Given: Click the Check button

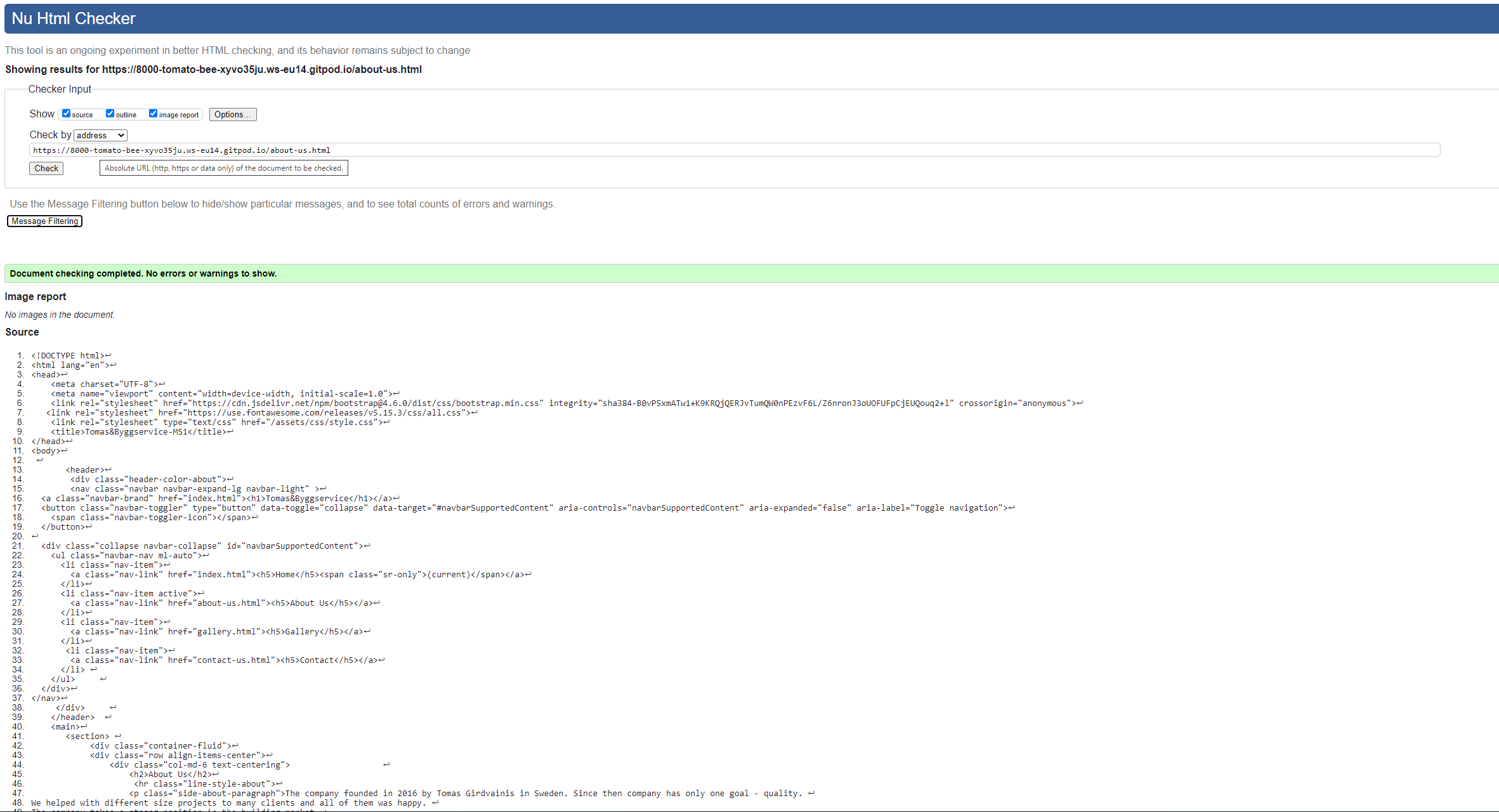Looking at the screenshot, I should (47, 168).
